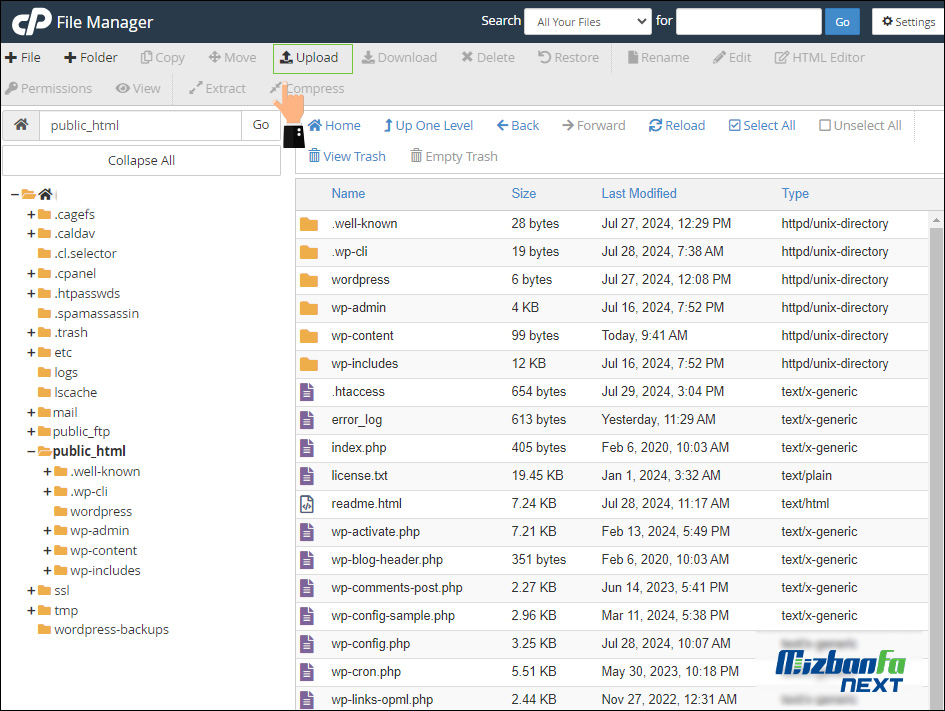Screen dimensions: 945x711
Task: Click Unselect All
Action: point(860,125)
